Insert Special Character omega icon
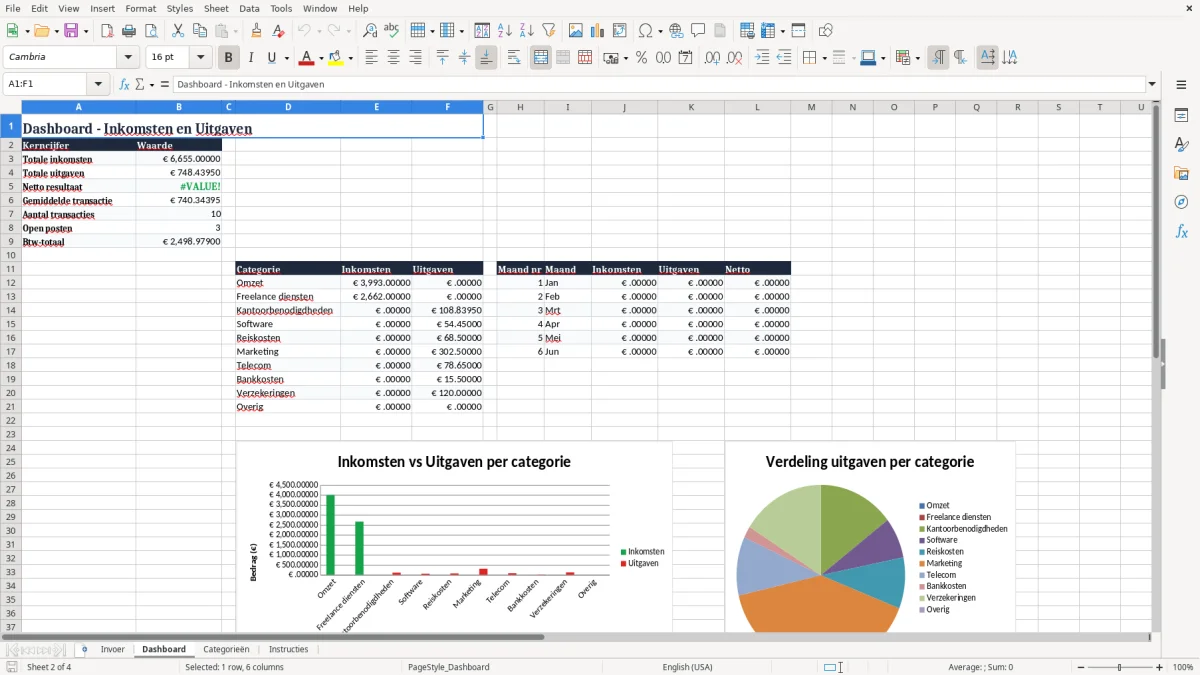The height and width of the screenshot is (675, 1200). click(645, 31)
